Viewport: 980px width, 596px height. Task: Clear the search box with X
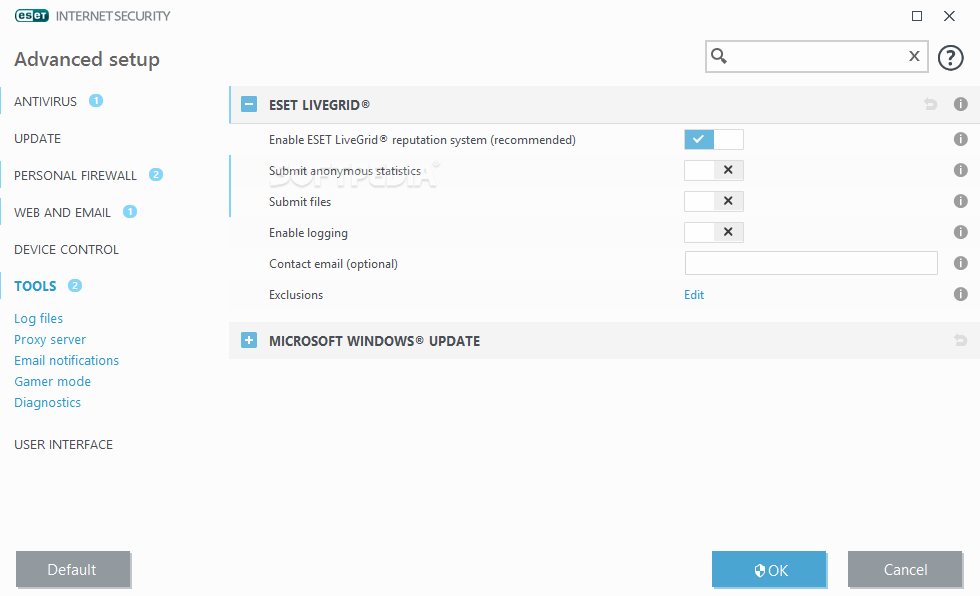coord(914,56)
